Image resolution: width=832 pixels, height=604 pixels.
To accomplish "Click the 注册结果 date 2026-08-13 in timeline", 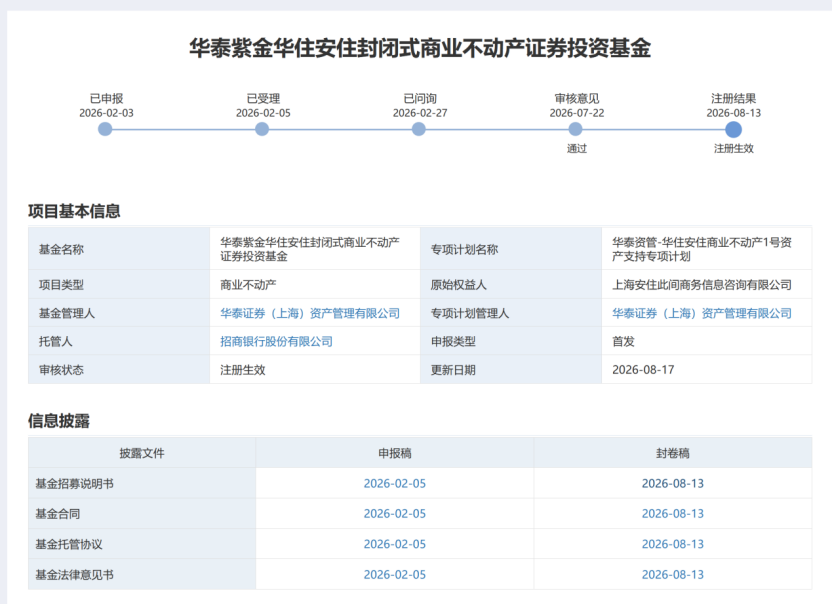I will (733, 113).
